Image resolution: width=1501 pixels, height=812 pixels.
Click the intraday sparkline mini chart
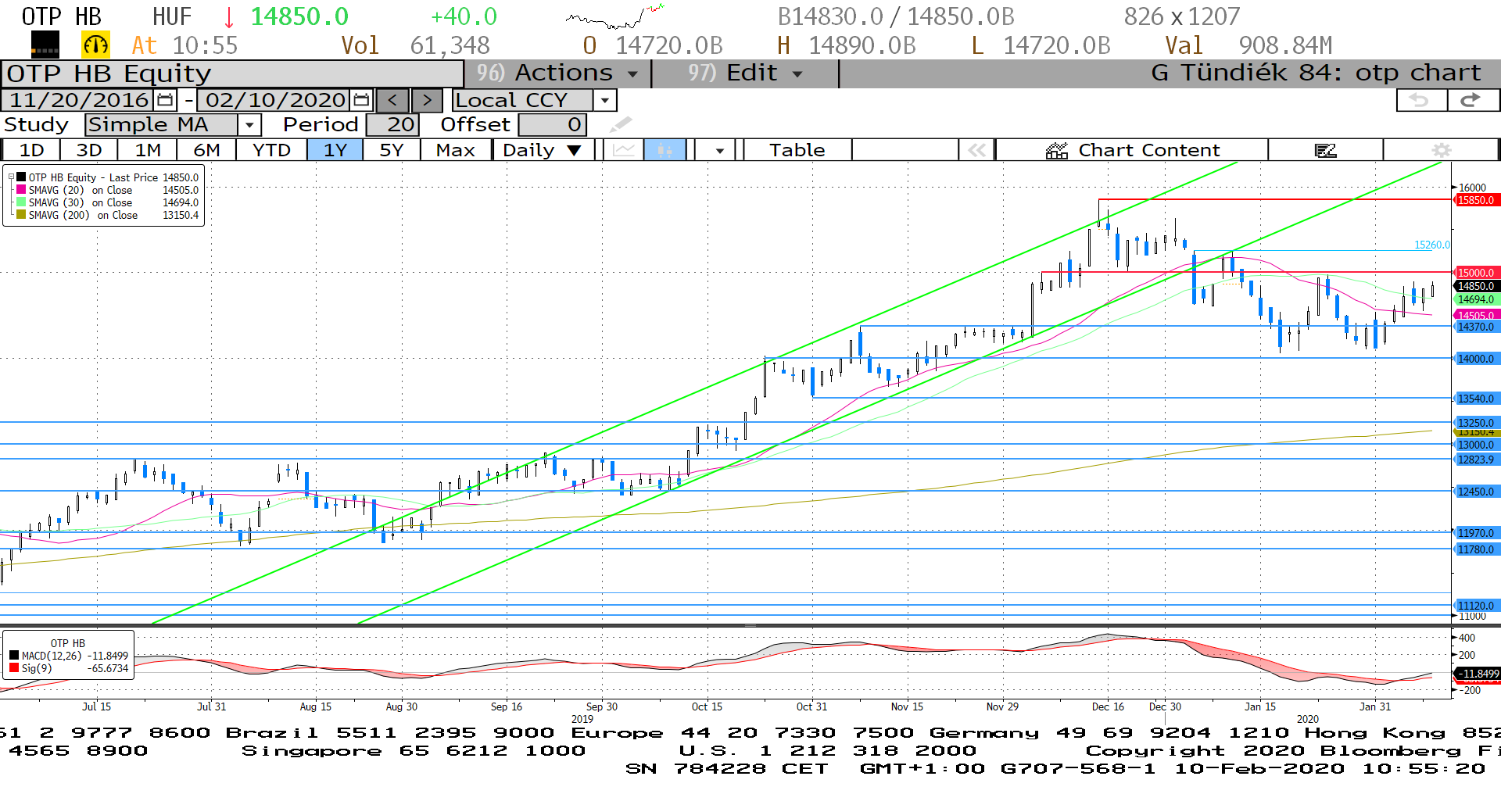615,16
